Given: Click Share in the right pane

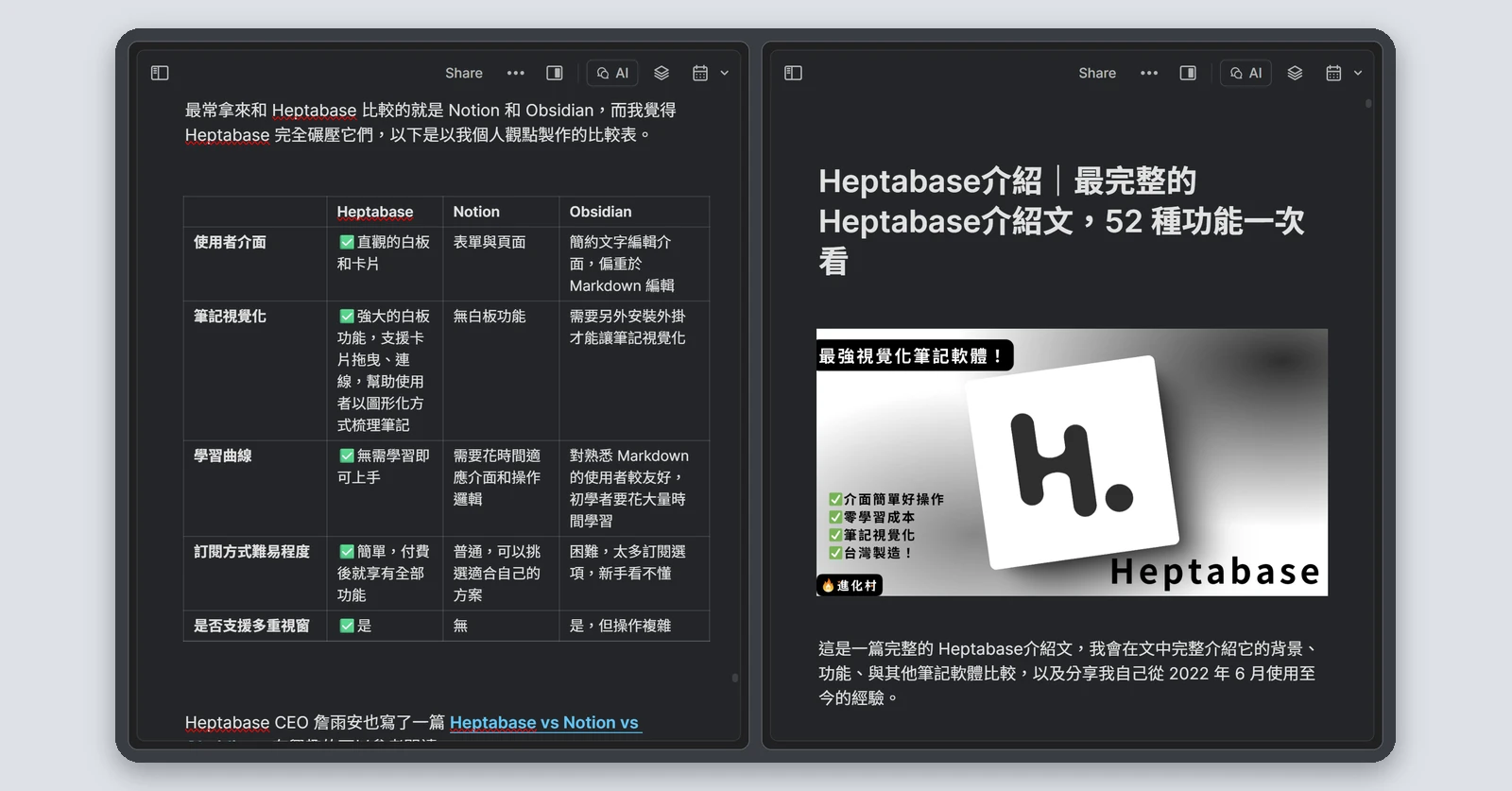Looking at the screenshot, I should (x=1097, y=73).
